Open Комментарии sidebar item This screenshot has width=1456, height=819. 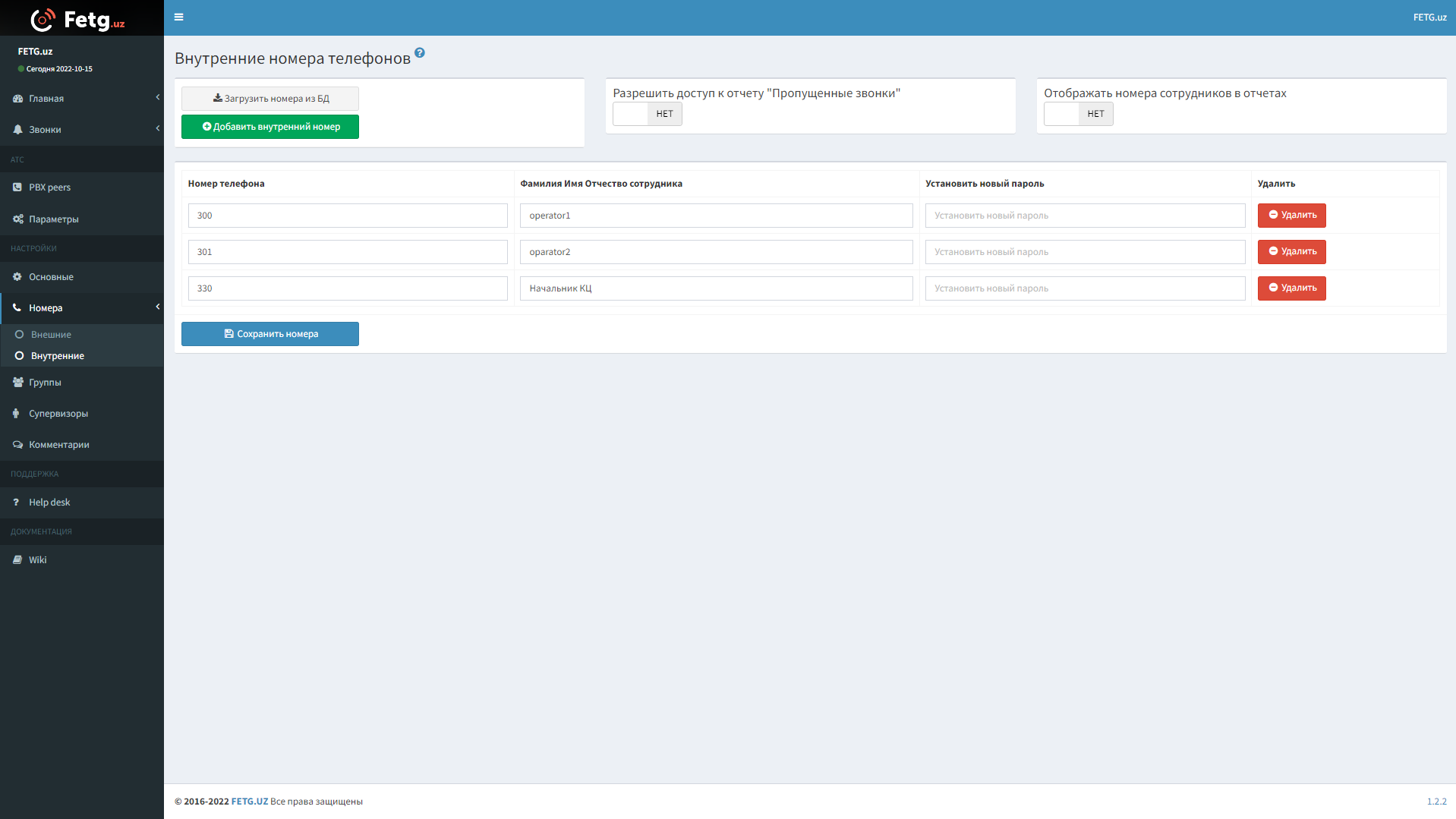coord(58,445)
